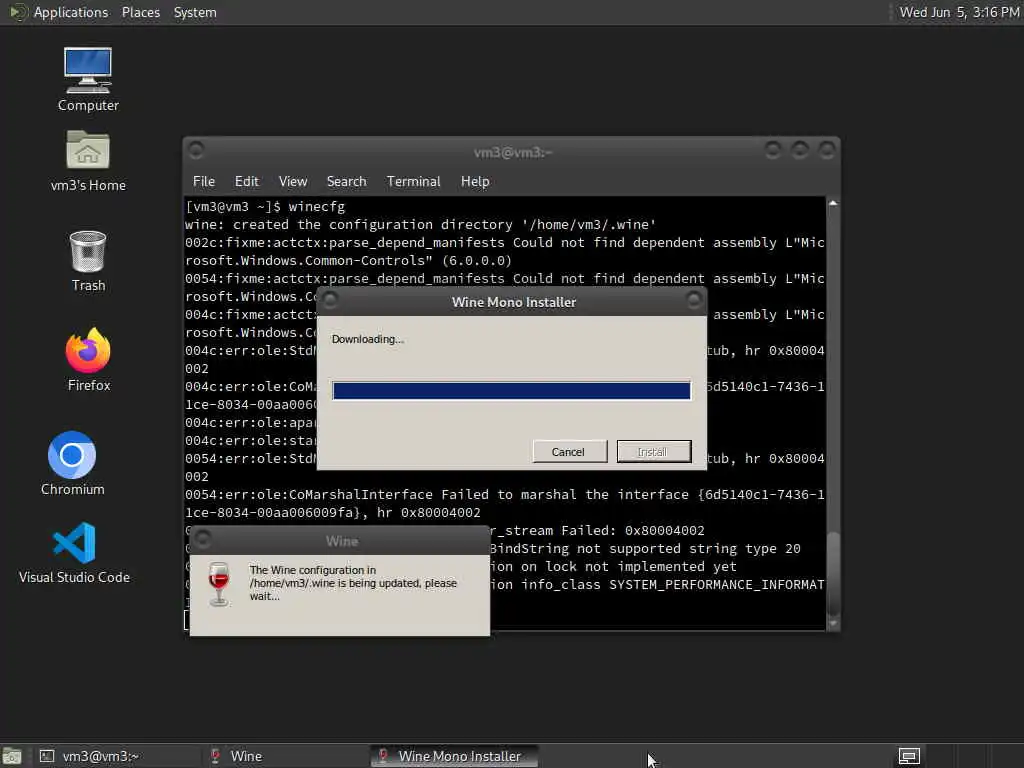The width and height of the screenshot is (1024, 768).
Task: Click the terminal scrollbar down arrow
Action: tap(833, 623)
